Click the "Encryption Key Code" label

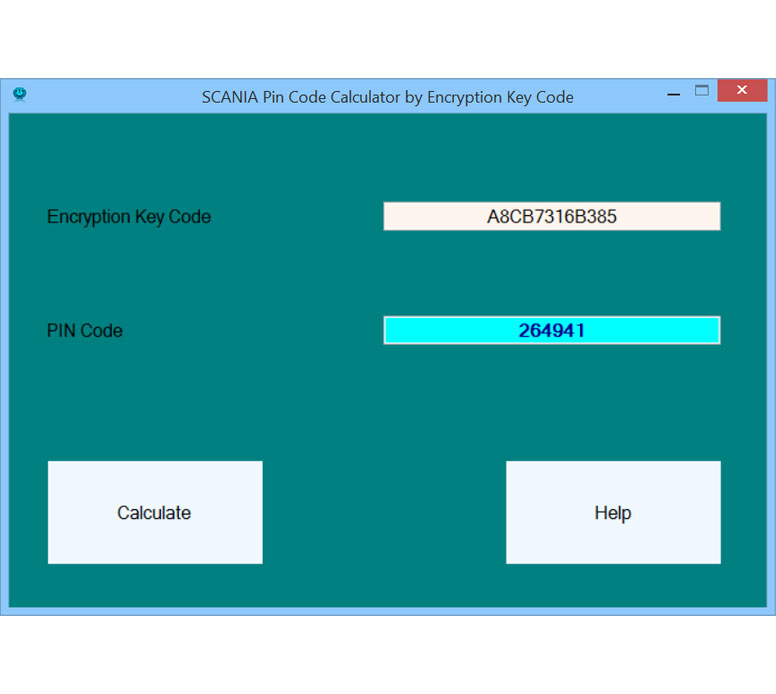tap(128, 217)
